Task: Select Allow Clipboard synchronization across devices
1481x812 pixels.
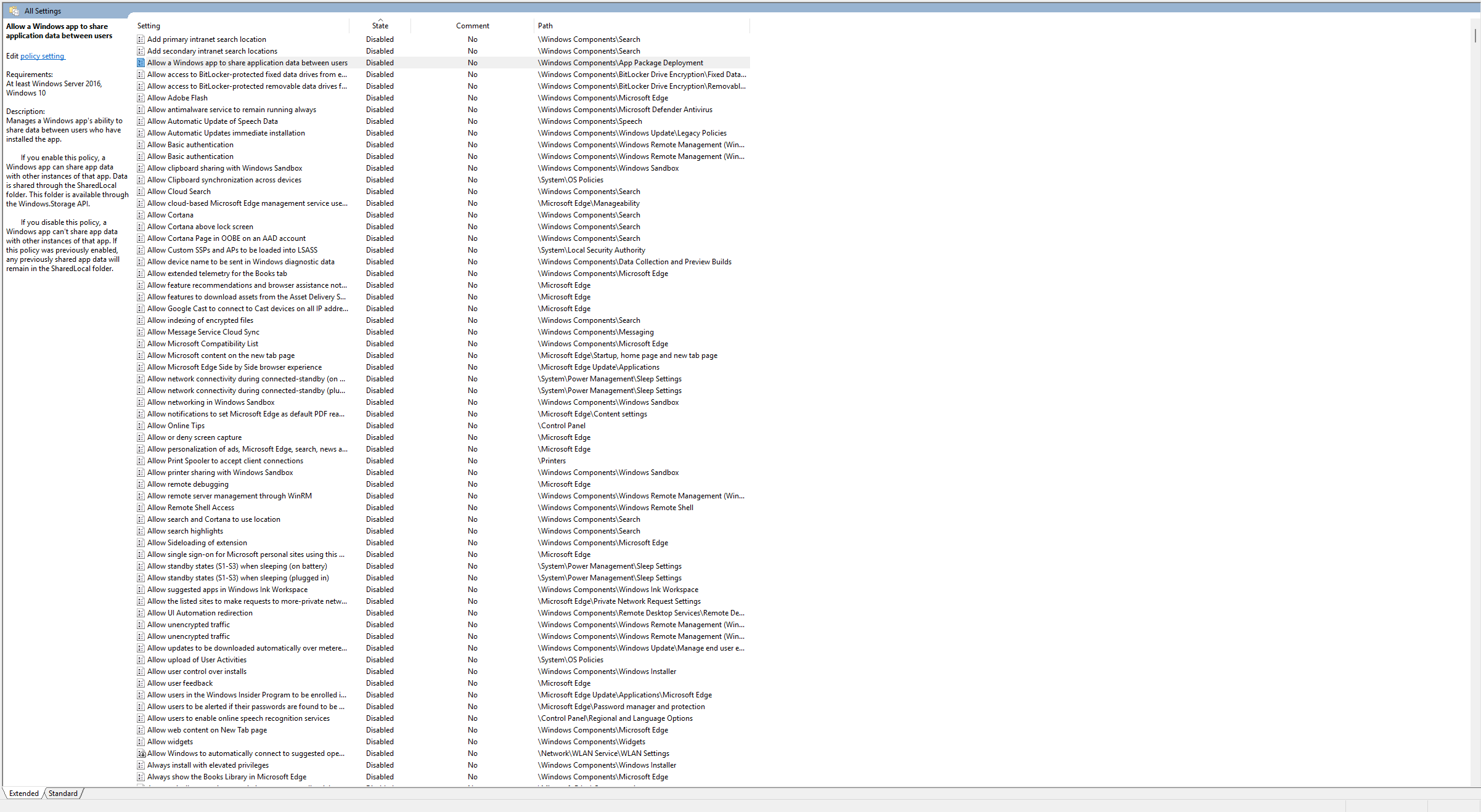Action: coord(224,180)
